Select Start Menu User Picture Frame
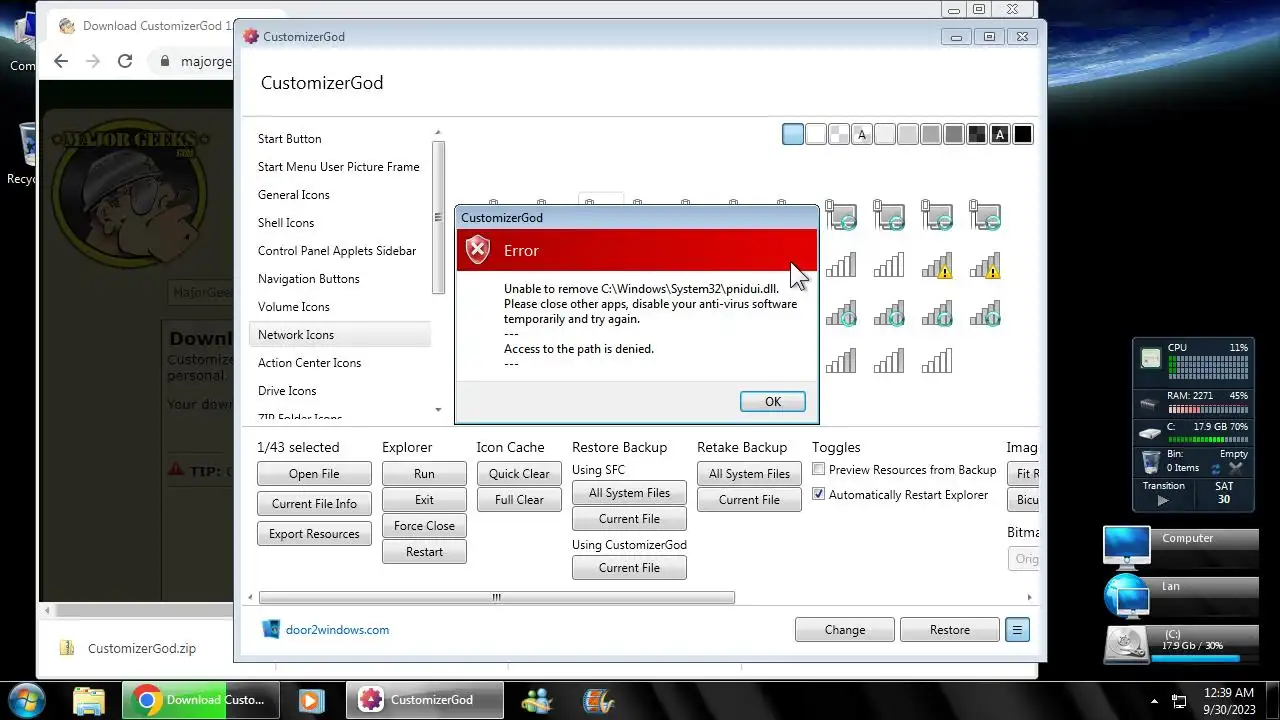The width and height of the screenshot is (1280, 720). (x=338, y=167)
